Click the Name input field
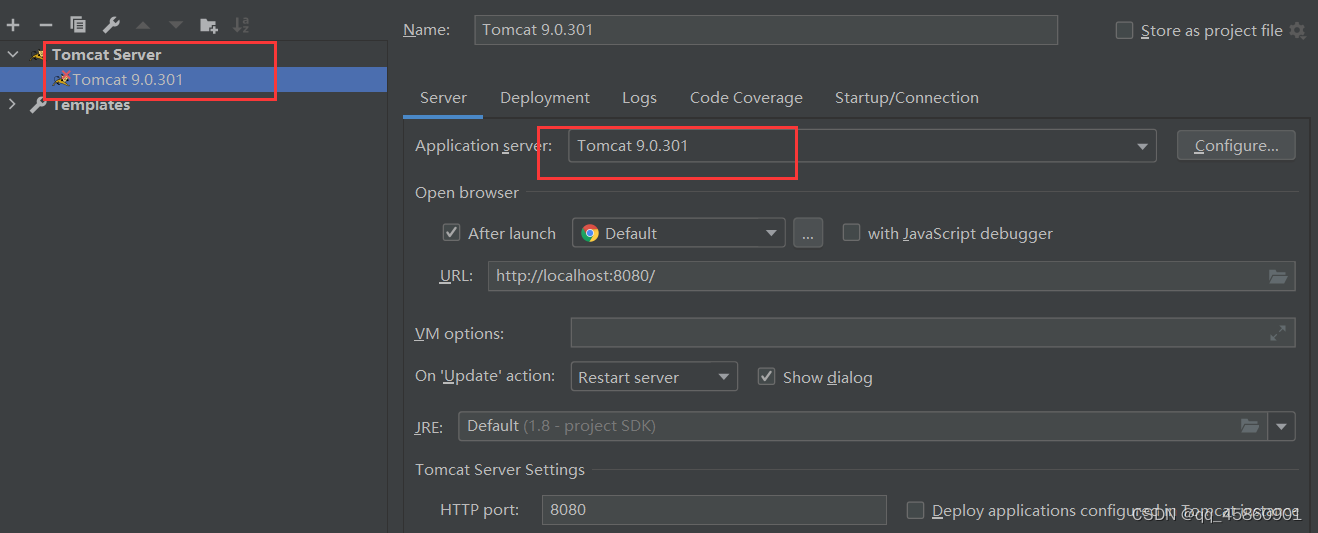The image size is (1318, 533). point(766,29)
